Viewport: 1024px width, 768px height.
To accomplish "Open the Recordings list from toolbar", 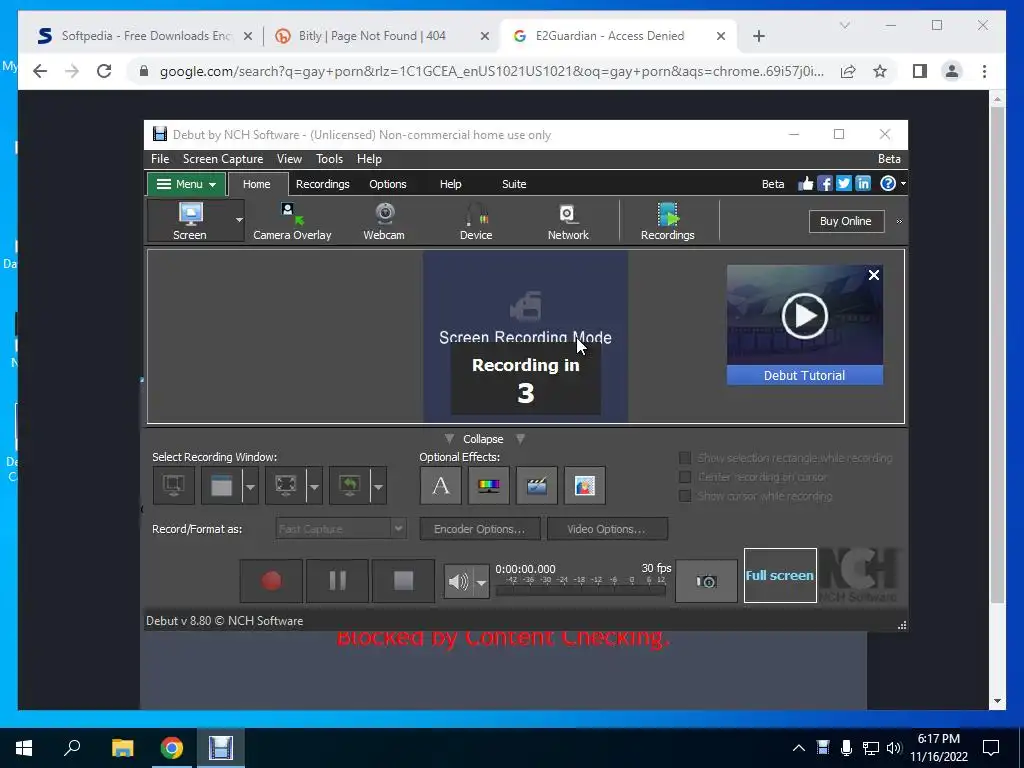I will [x=667, y=221].
